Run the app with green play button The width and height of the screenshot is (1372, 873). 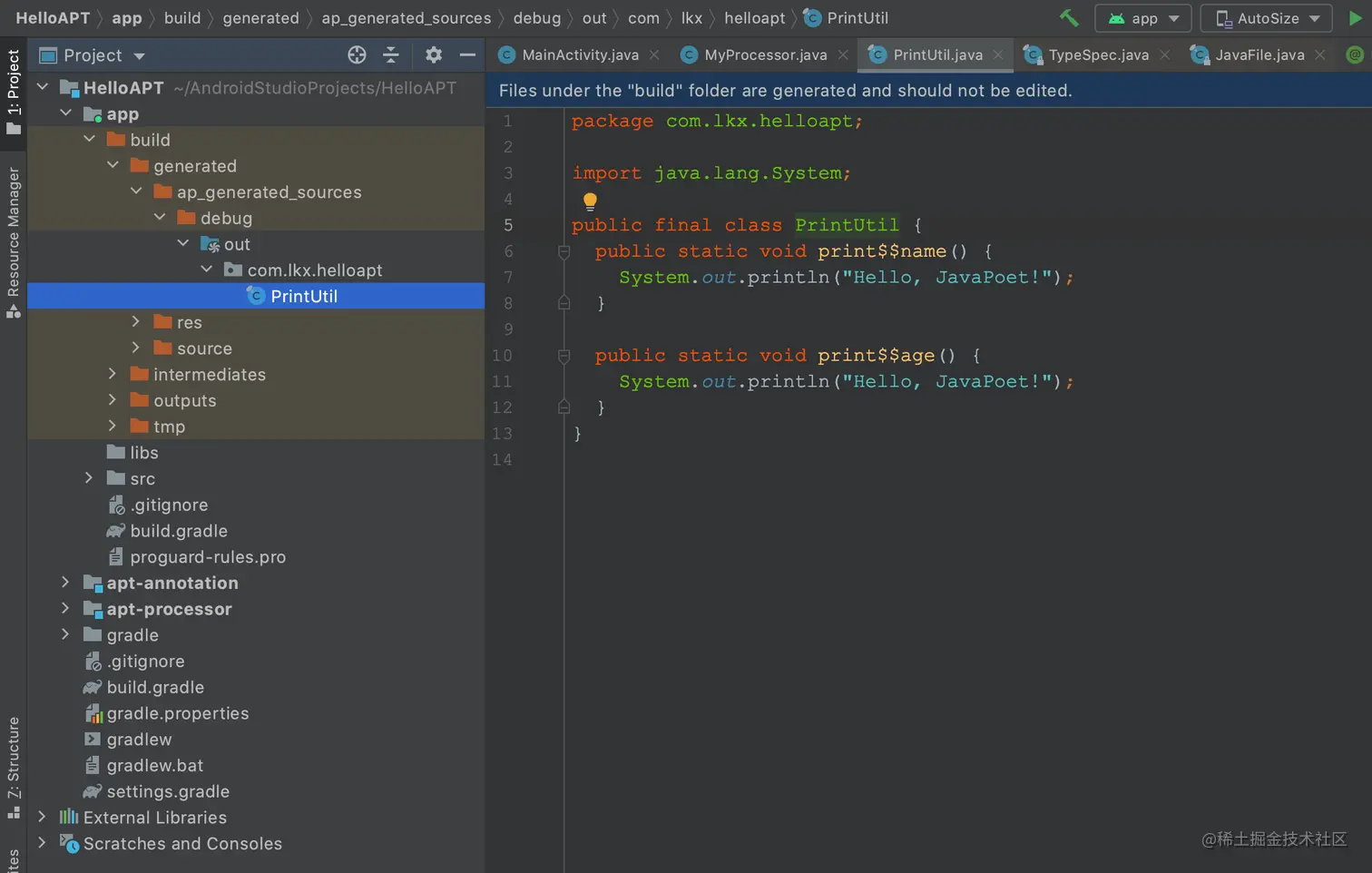pyautogui.click(x=1355, y=18)
